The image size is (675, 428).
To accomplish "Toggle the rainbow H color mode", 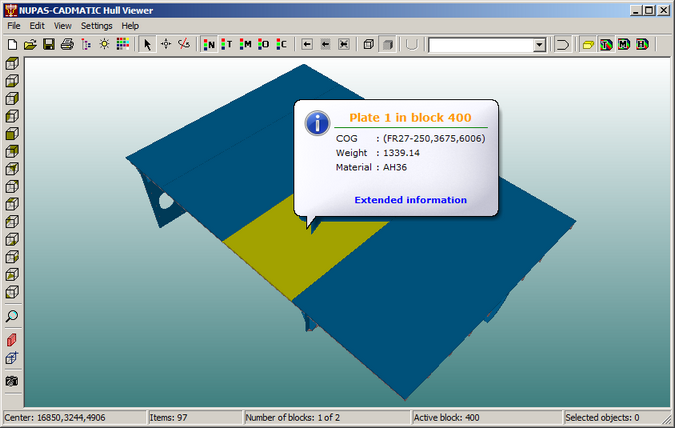I will (x=642, y=44).
